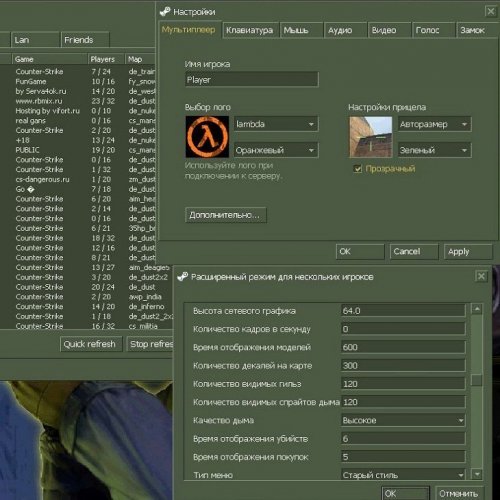This screenshot has width=500, height=500.
Task: Select the Hosting by vifort.ru server row
Action: click(x=78, y=111)
